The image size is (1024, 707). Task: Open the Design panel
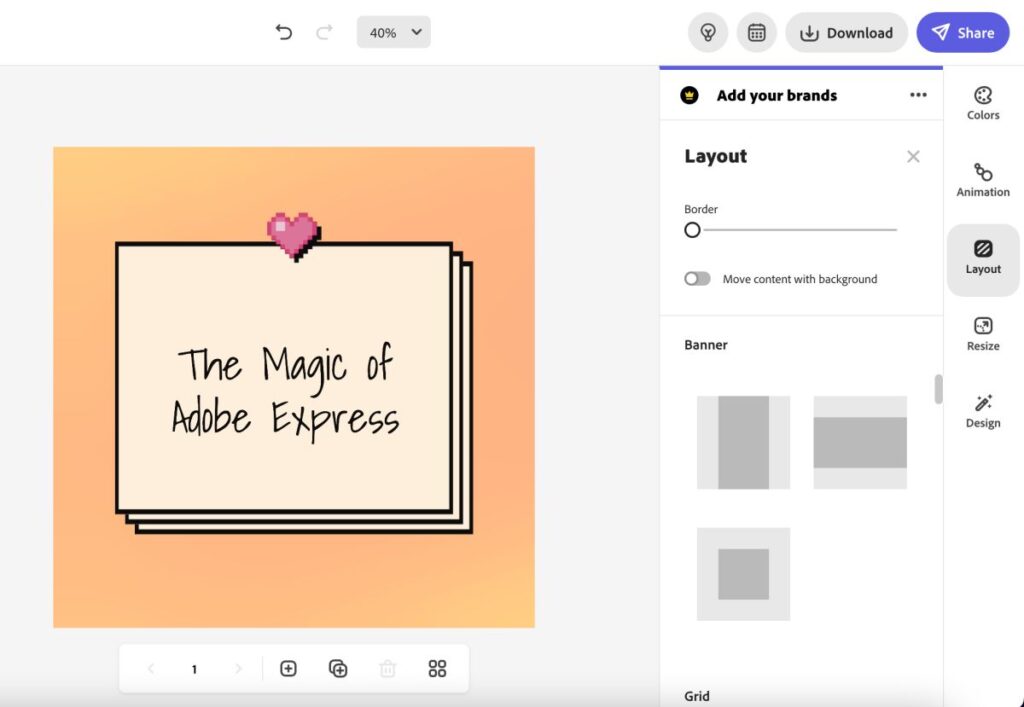pyautogui.click(x=982, y=409)
